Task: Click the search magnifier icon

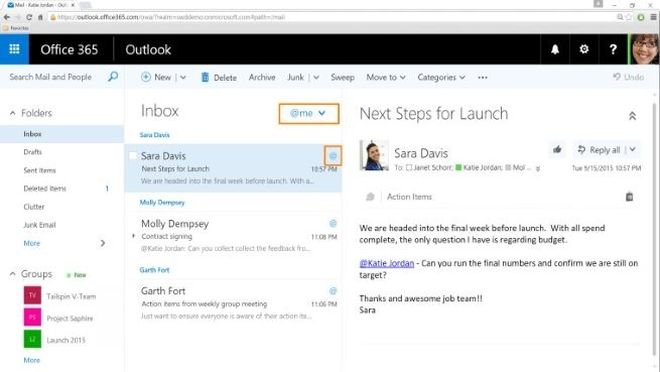Action: (x=113, y=77)
